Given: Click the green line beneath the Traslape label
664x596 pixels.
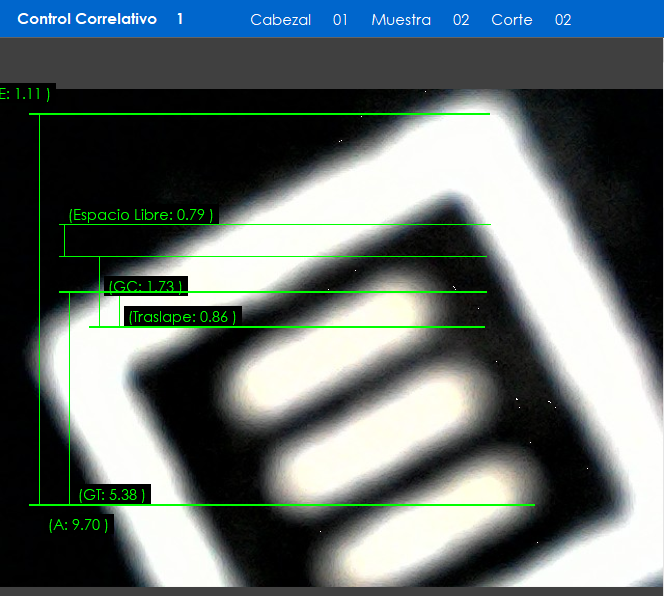Looking at the screenshot, I should (300, 327).
